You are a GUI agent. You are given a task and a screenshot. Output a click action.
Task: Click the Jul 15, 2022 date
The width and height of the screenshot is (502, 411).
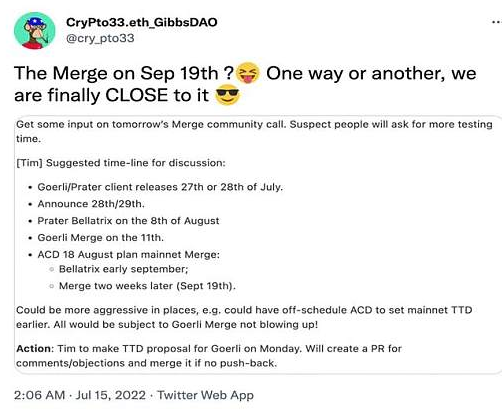pos(111,395)
